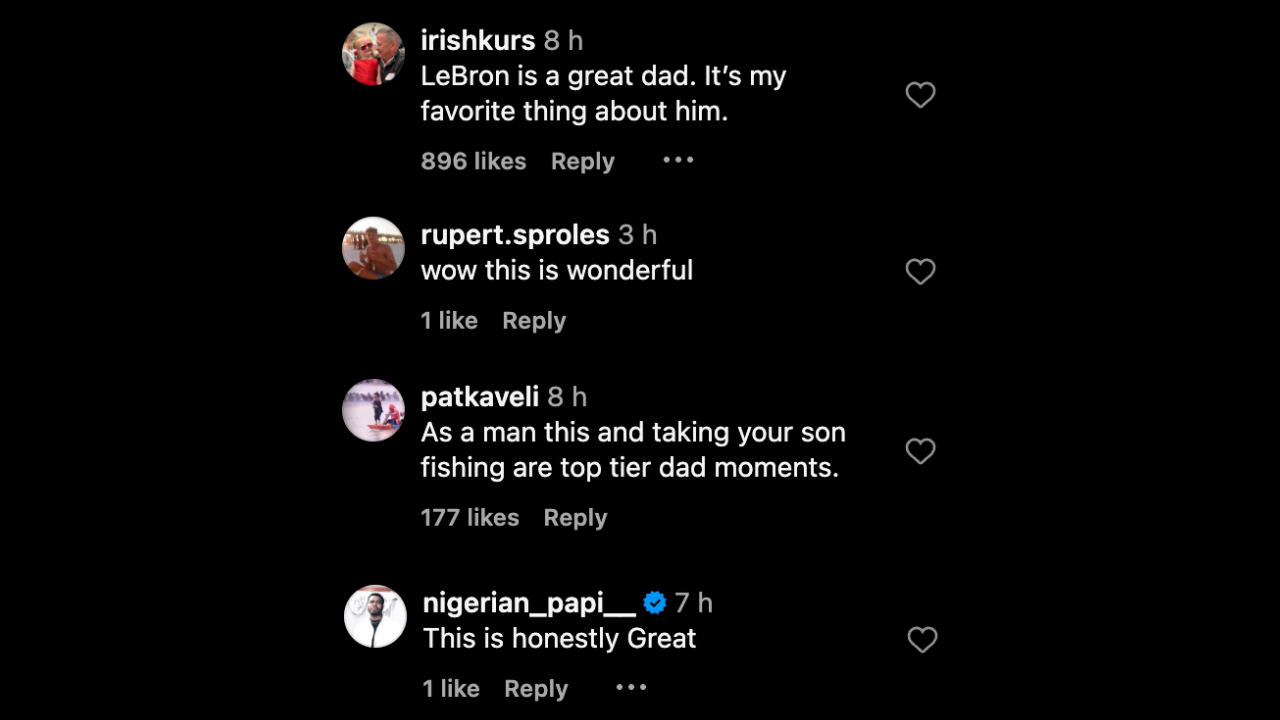Viewport: 1280px width, 720px height.
Task: Expand hidden actions for irishkurs' comment
Action: [678, 160]
